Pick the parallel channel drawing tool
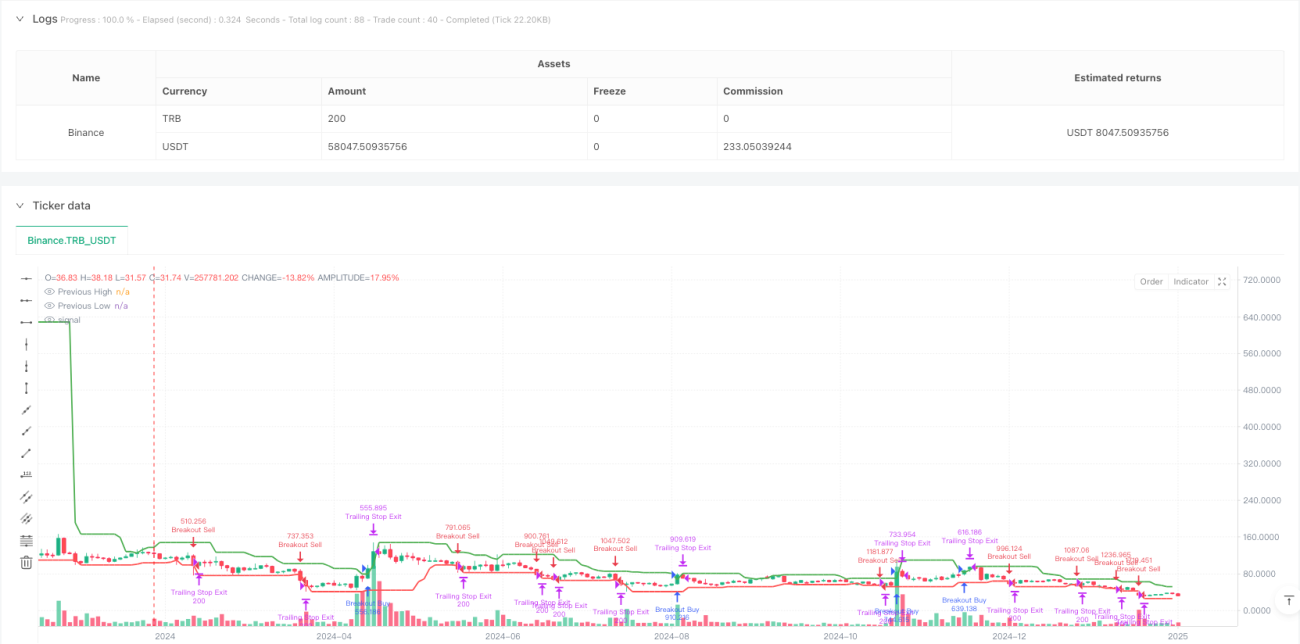The image size is (1300, 644). [26, 497]
